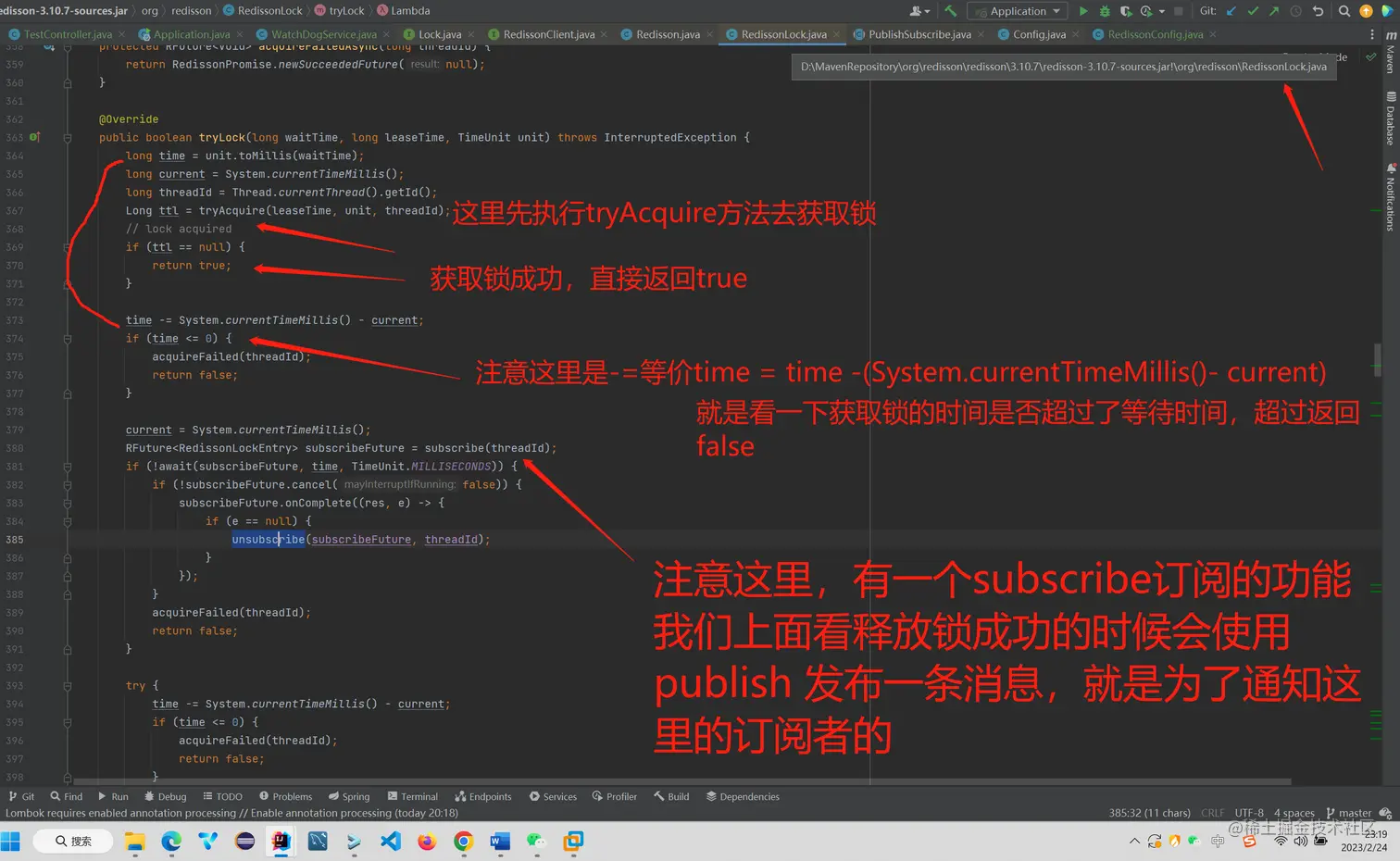Toggle the Terminal tool window
This screenshot has height=861, width=1400.
click(412, 796)
